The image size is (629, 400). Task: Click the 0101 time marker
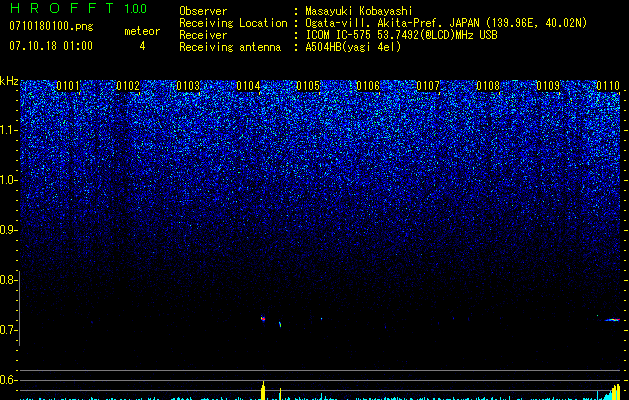(68, 86)
